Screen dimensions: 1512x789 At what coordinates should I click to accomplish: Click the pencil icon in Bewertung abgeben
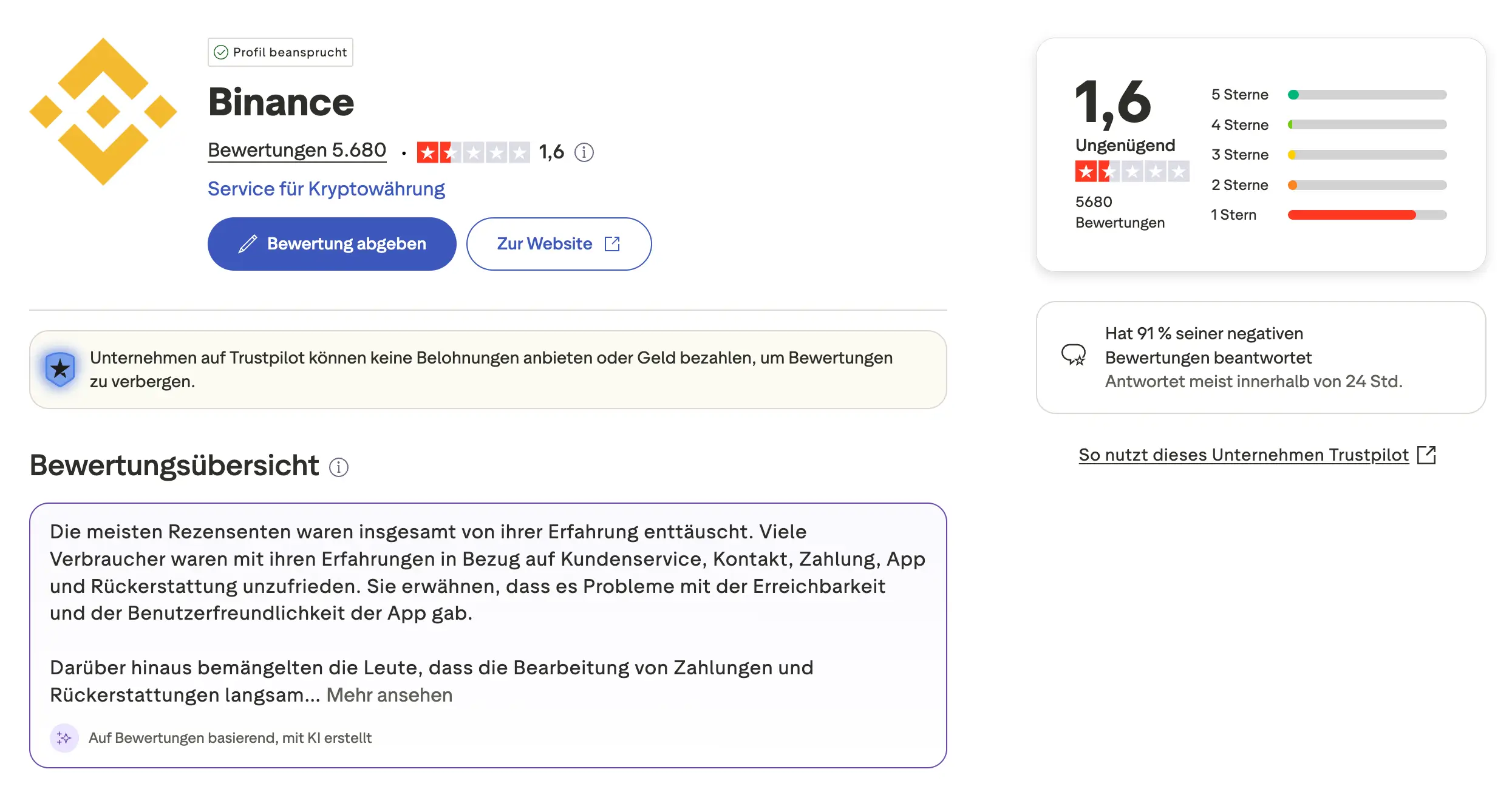pos(248,244)
